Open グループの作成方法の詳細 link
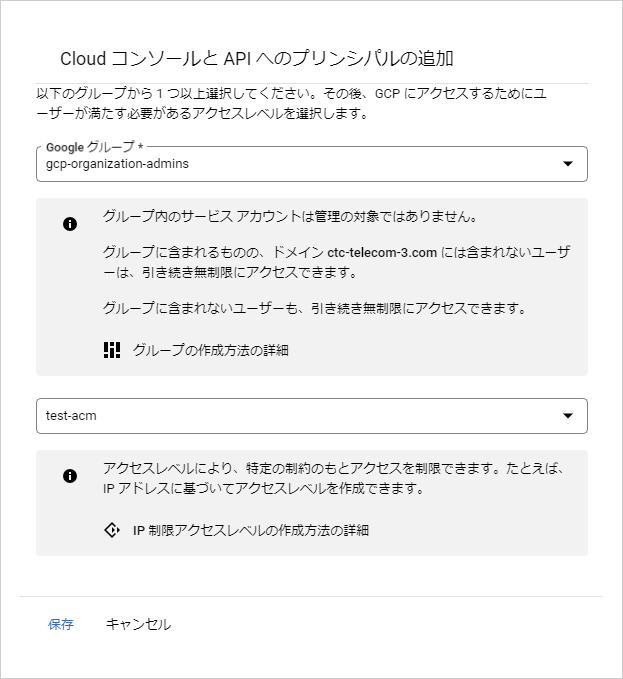Viewport: 623px width, 679px height. tap(210, 350)
